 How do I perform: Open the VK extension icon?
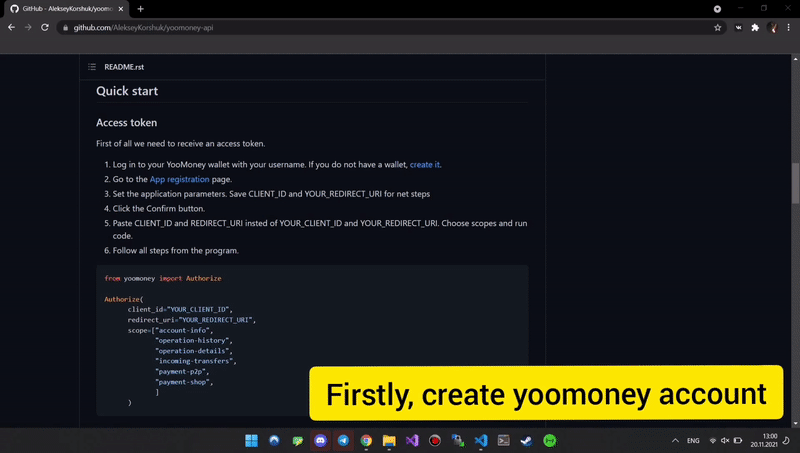738,28
